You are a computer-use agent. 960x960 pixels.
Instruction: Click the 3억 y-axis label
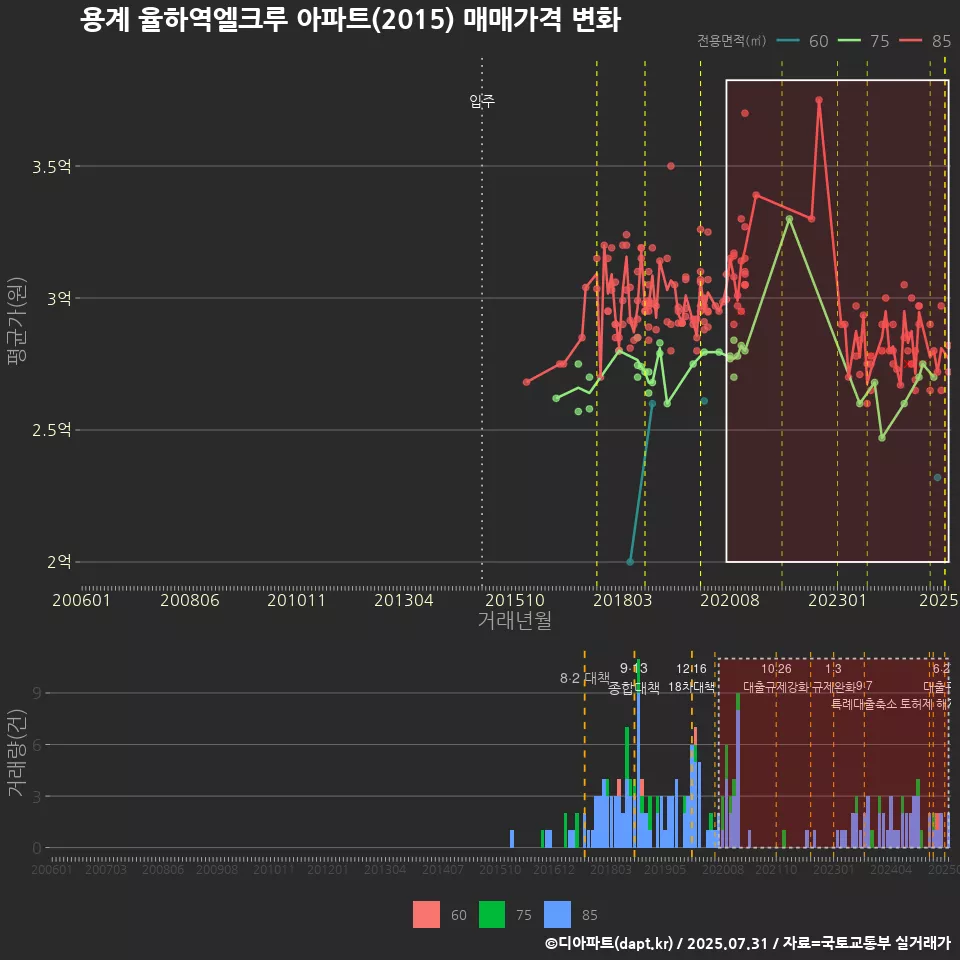coord(59,299)
